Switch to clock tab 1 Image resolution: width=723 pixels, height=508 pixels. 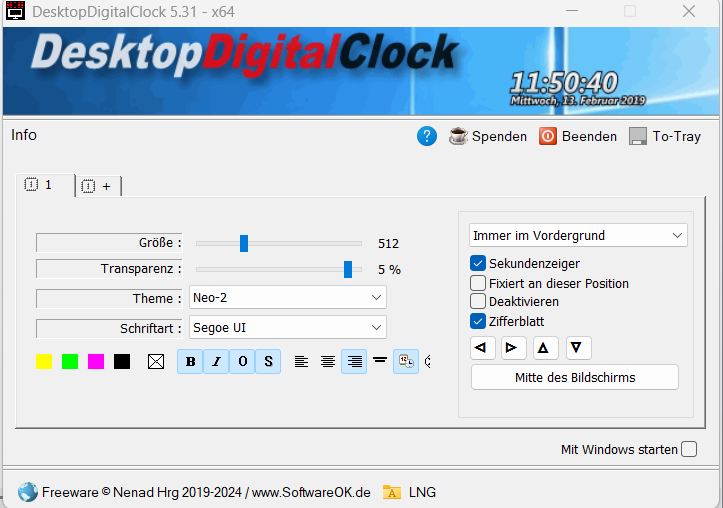coord(45,185)
